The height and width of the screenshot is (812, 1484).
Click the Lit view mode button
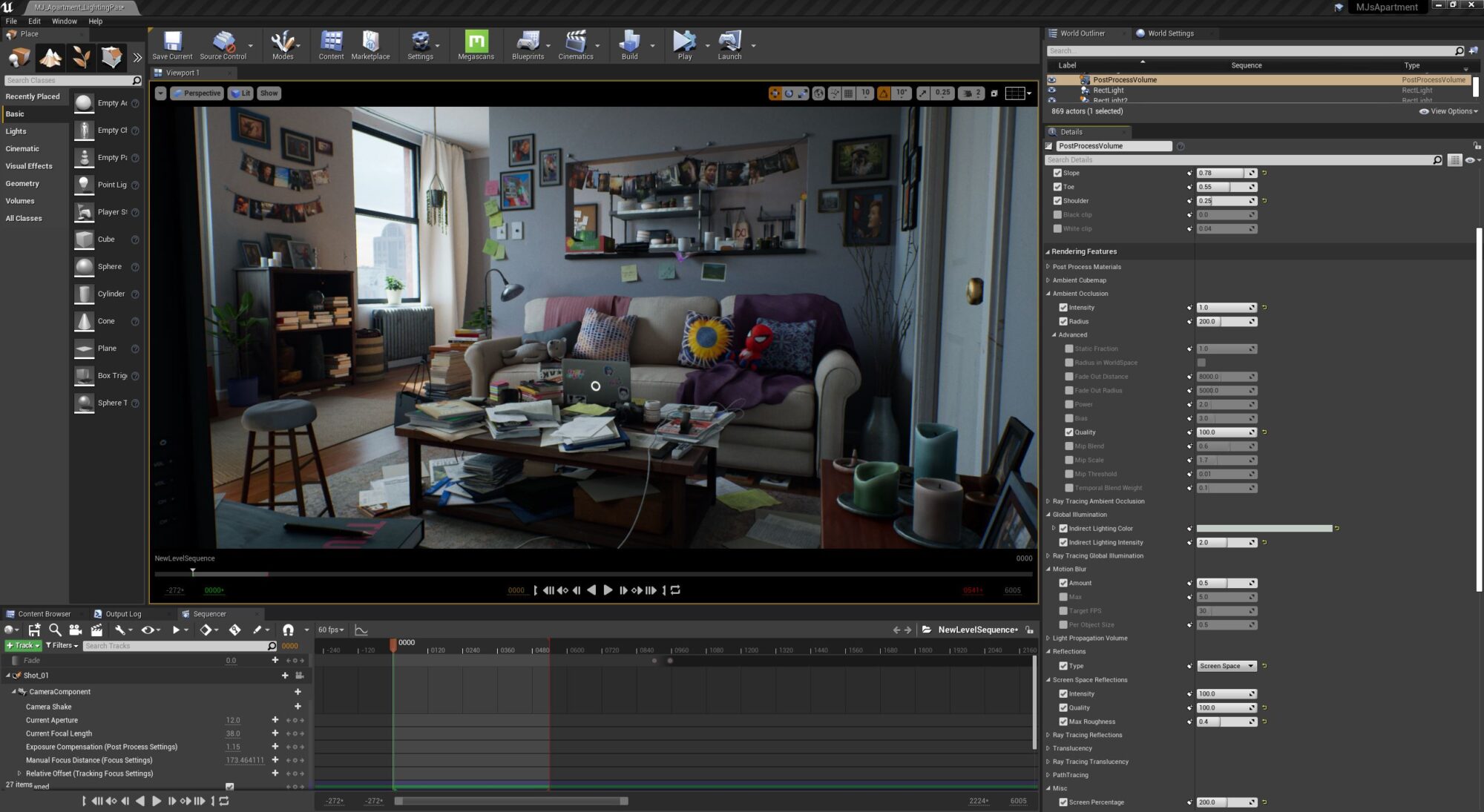(241, 93)
